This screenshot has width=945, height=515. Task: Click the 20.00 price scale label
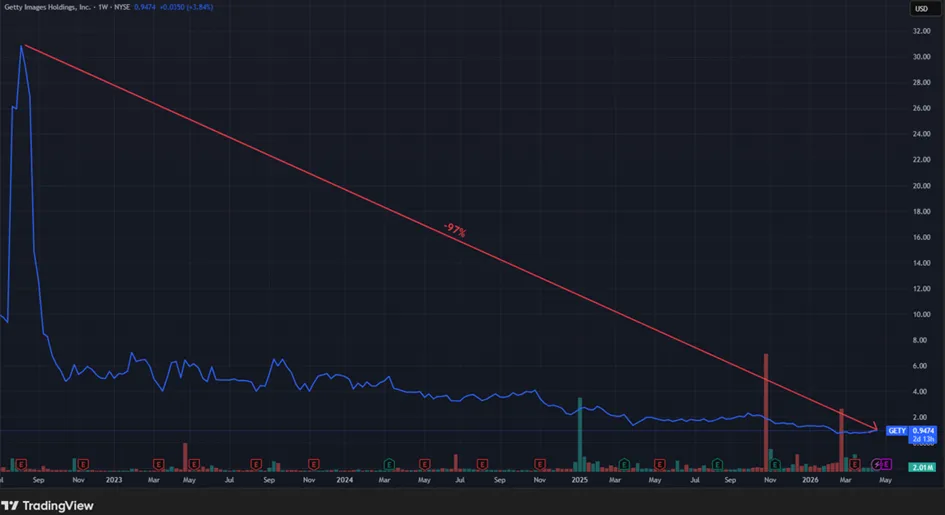click(x=921, y=186)
